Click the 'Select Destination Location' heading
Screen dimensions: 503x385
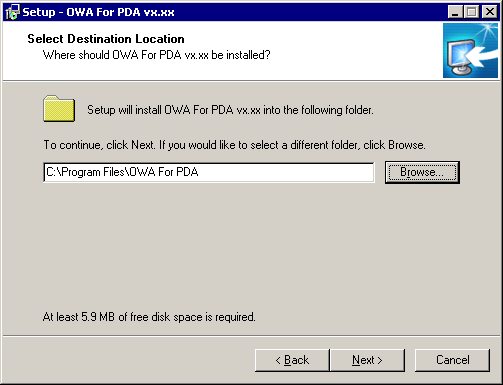tap(106, 39)
